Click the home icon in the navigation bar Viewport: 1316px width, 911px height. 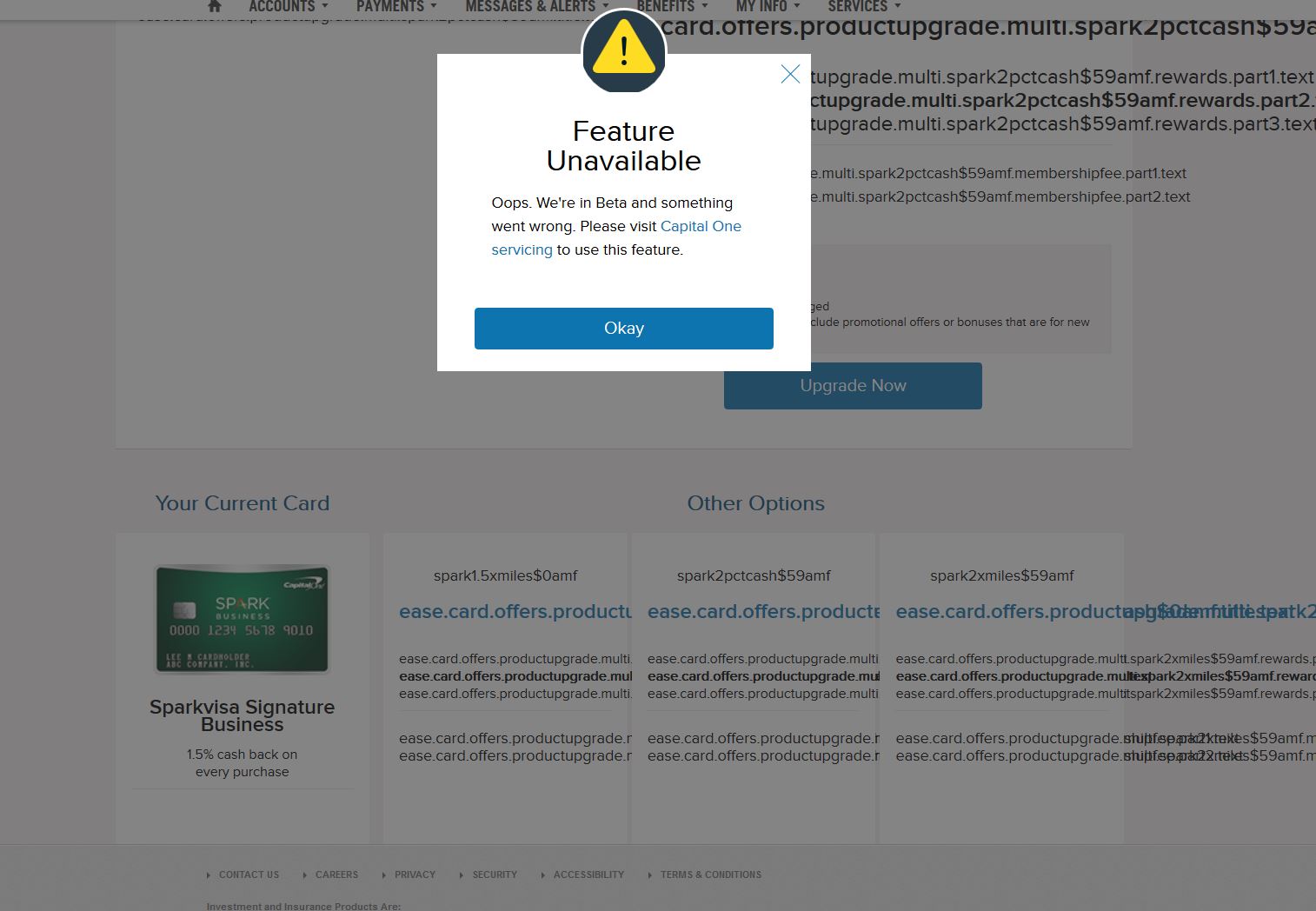tap(214, 6)
